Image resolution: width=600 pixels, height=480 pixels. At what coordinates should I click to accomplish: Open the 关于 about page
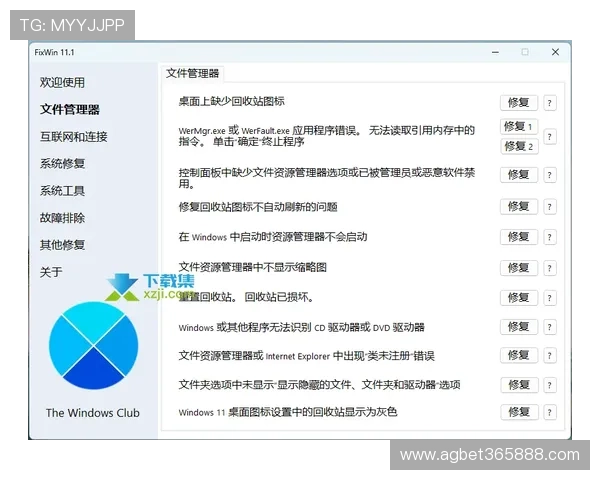51,272
